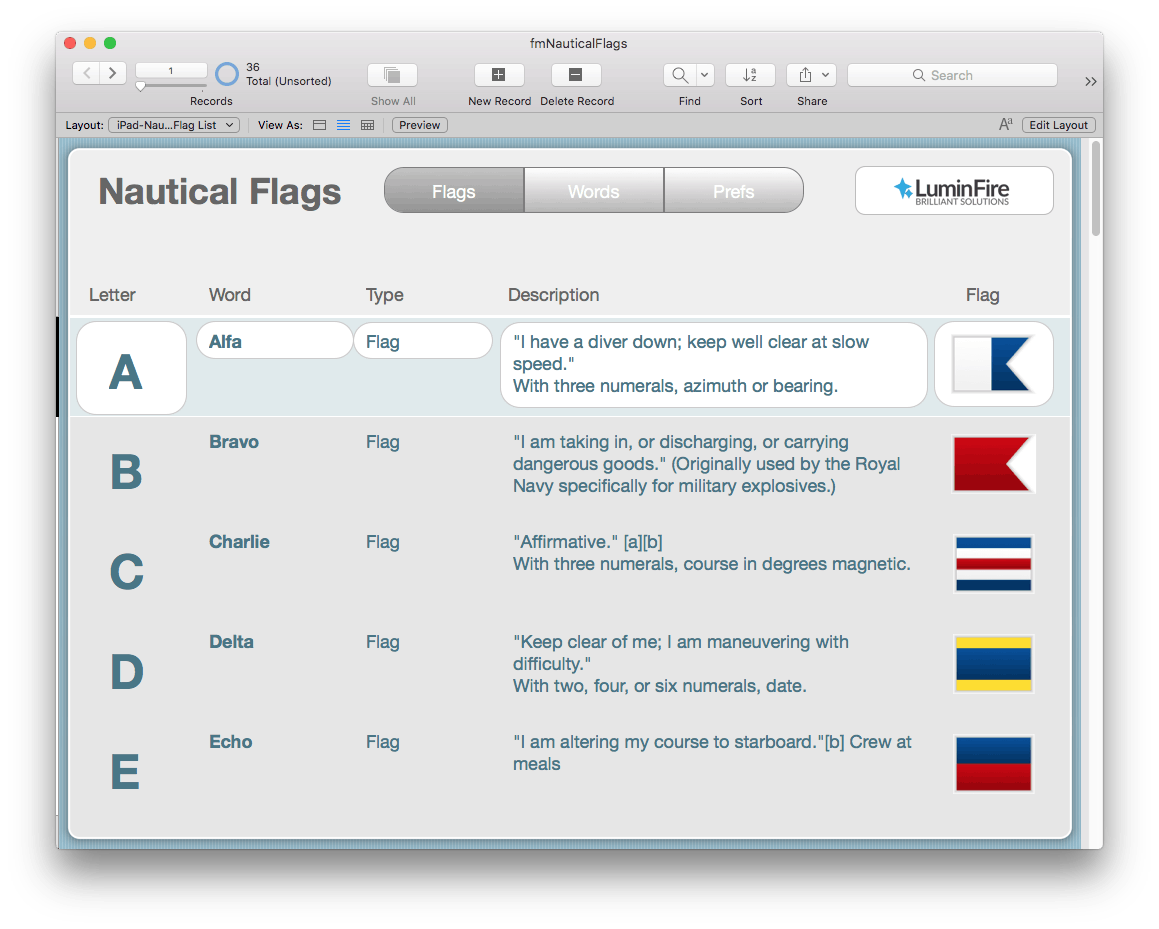Click the Description column header
This screenshot has height=929, width=1159.
554,295
